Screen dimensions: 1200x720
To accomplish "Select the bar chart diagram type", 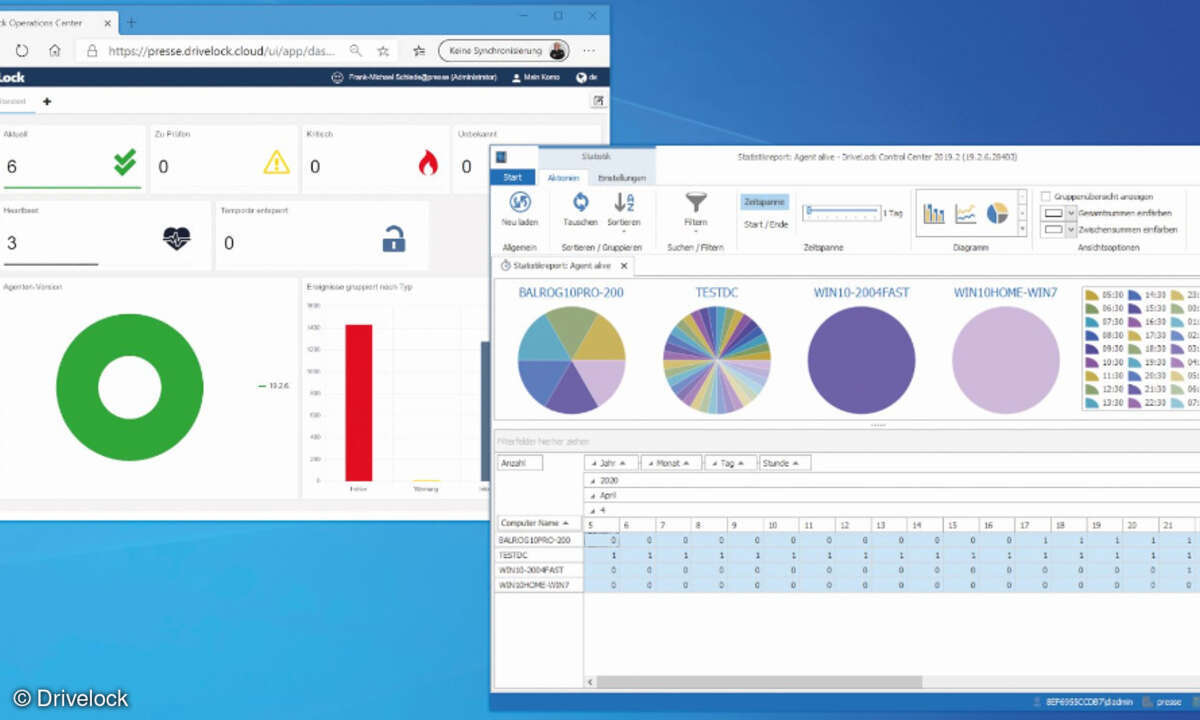I will pyautogui.click(x=934, y=213).
